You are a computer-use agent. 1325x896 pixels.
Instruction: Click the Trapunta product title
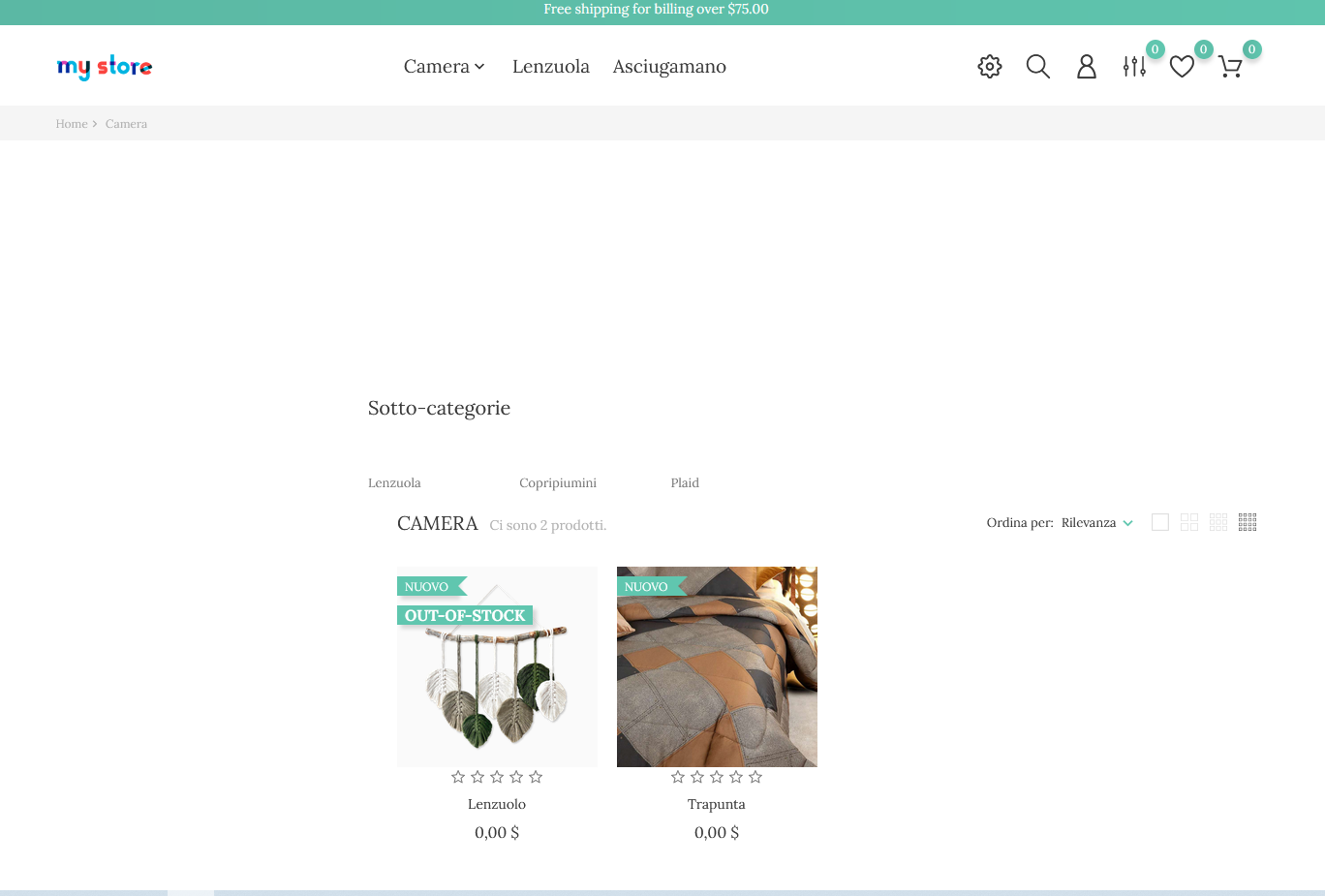717,804
